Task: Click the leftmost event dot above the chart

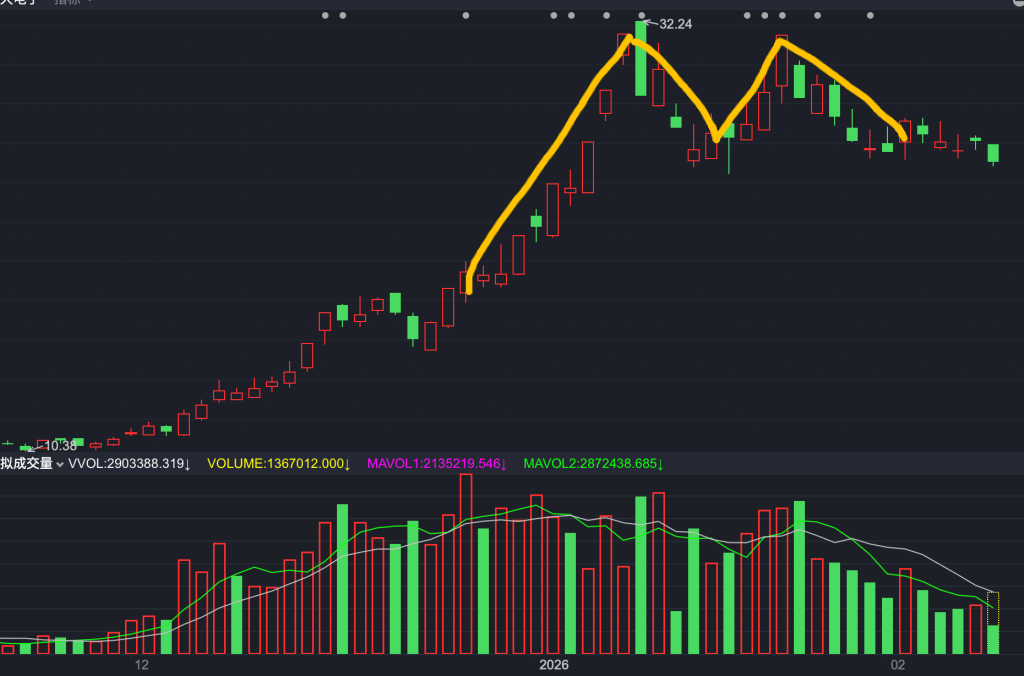Action: 326,15
